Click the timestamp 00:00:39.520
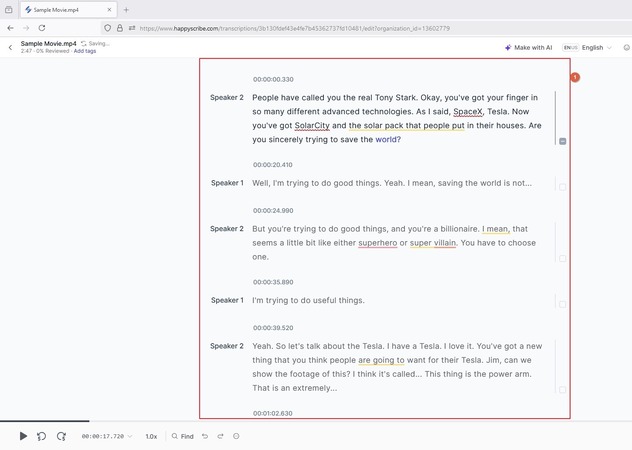 tap(273, 328)
